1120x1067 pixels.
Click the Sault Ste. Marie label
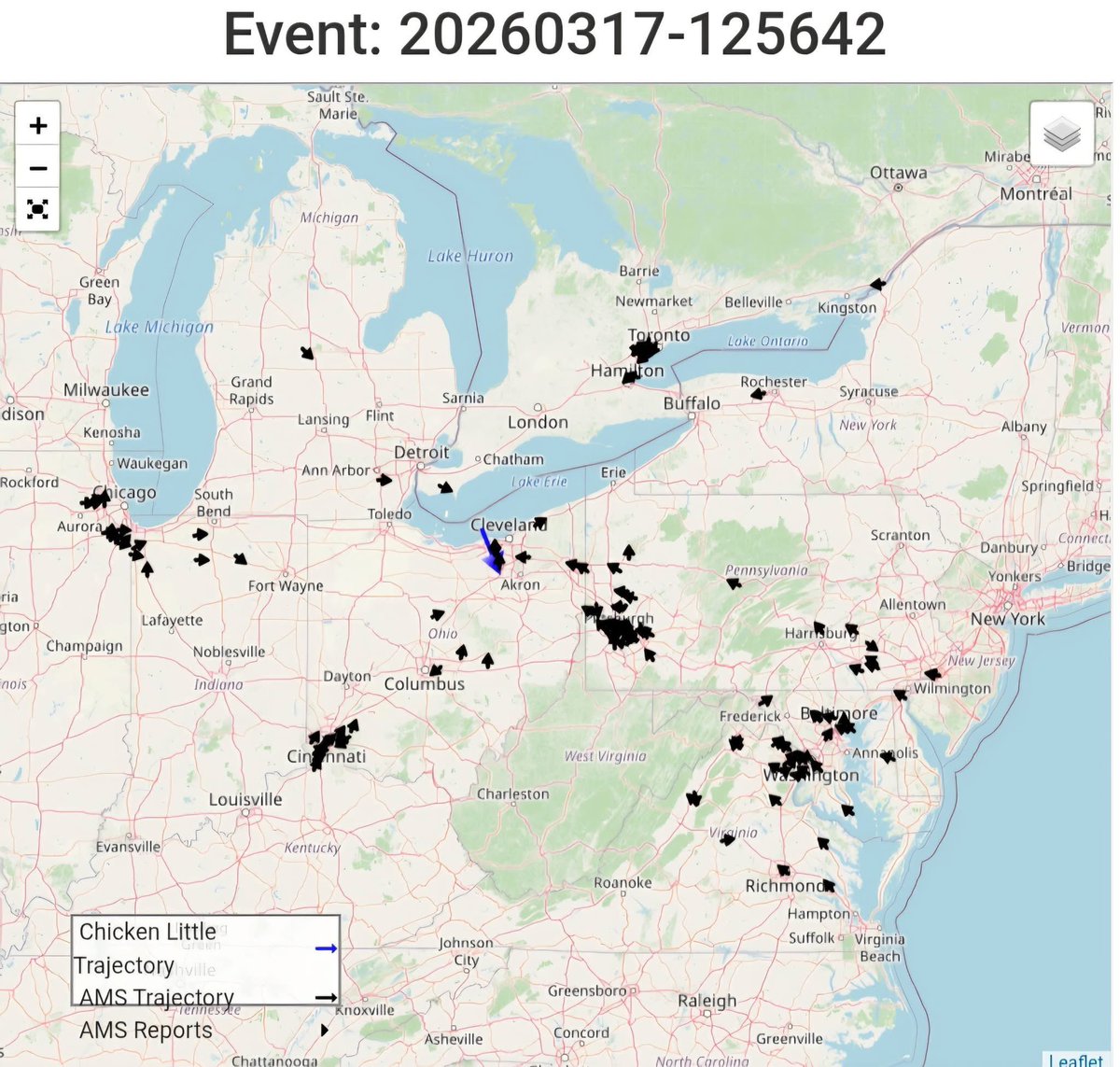click(337, 105)
